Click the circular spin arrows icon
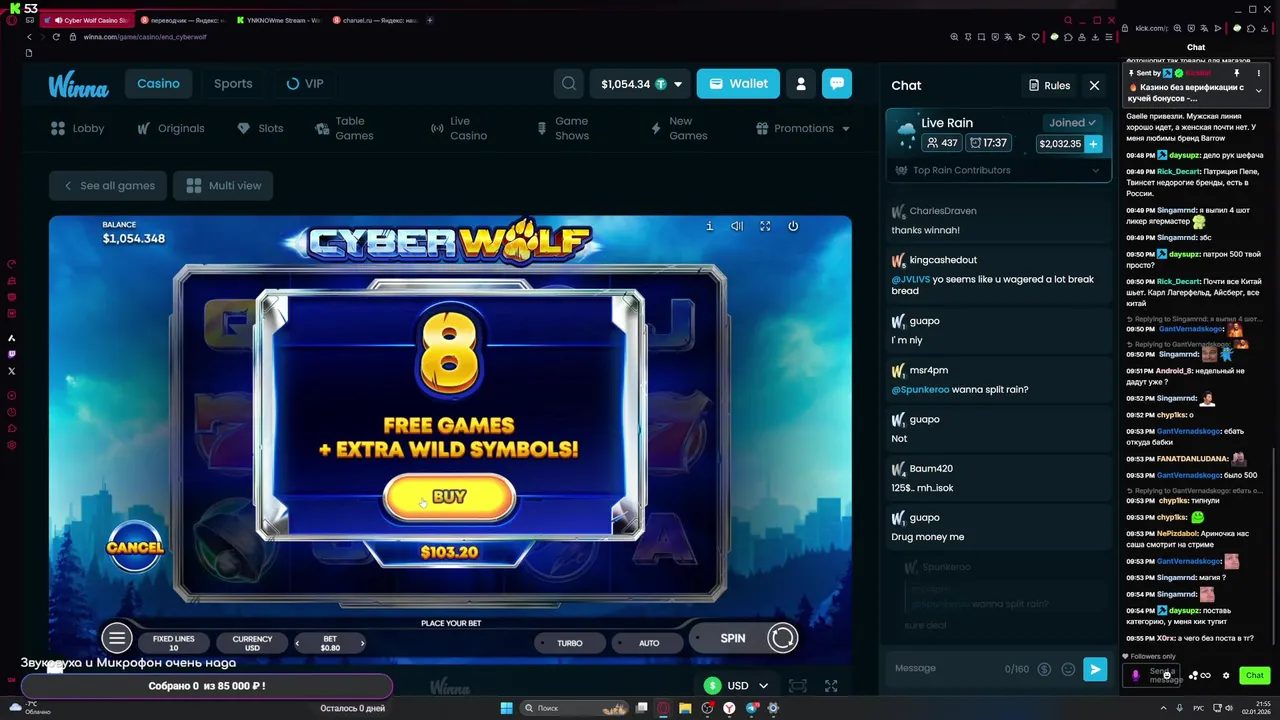The width and height of the screenshot is (1280, 720). (782, 638)
